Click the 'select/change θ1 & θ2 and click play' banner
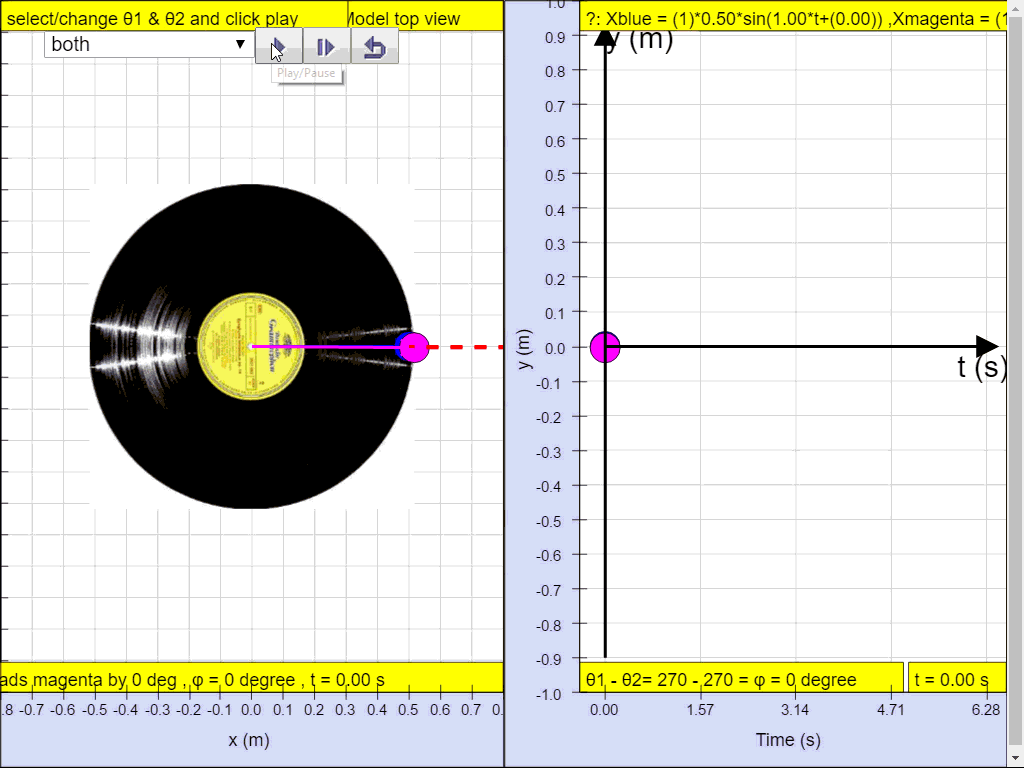This screenshot has width=1024, height=768. click(174, 18)
